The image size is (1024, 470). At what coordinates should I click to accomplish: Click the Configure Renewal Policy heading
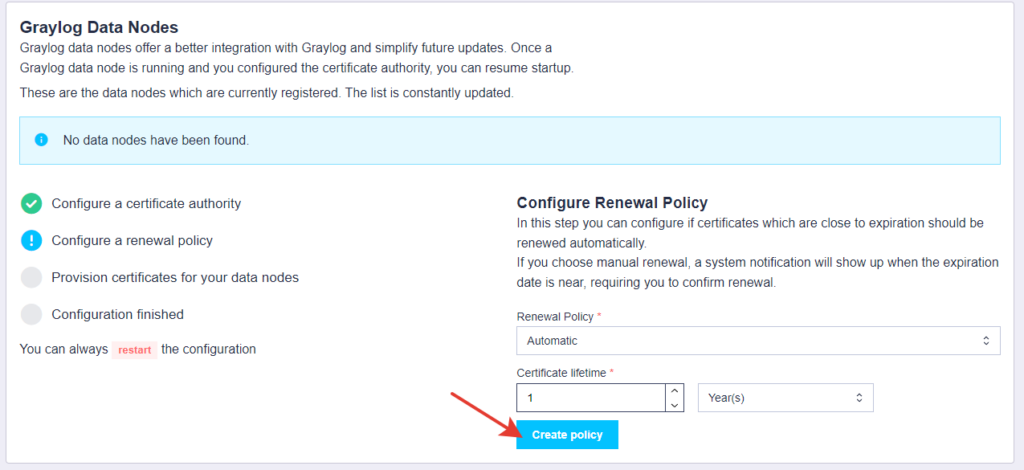(x=612, y=202)
